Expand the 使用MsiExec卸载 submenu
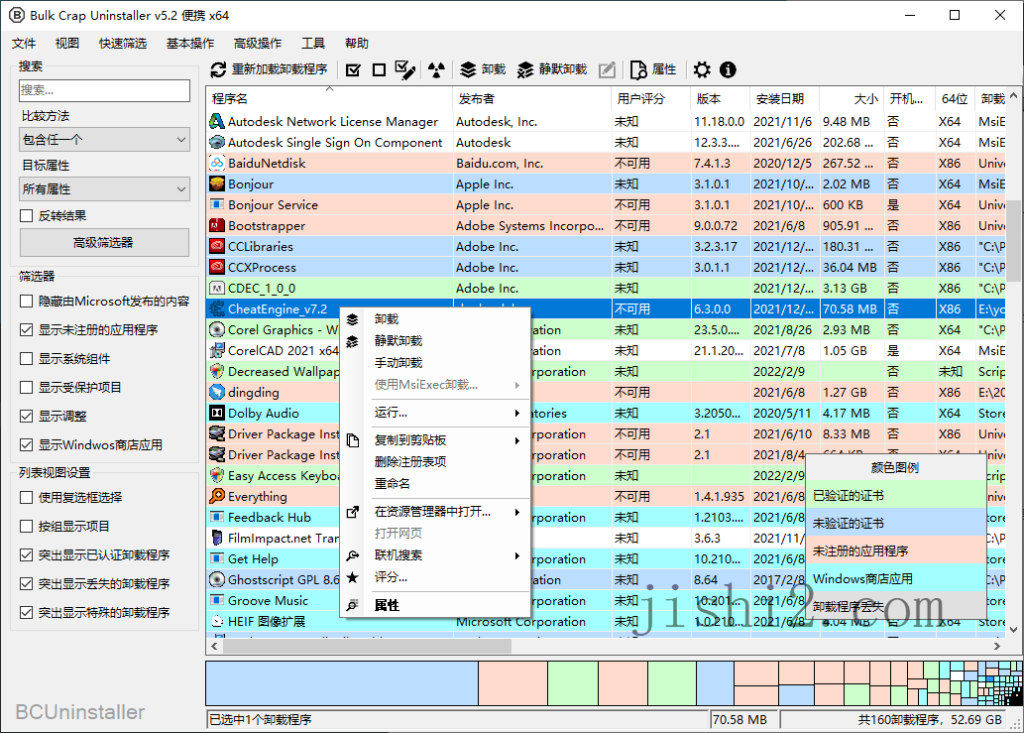1024x733 pixels. [434, 385]
